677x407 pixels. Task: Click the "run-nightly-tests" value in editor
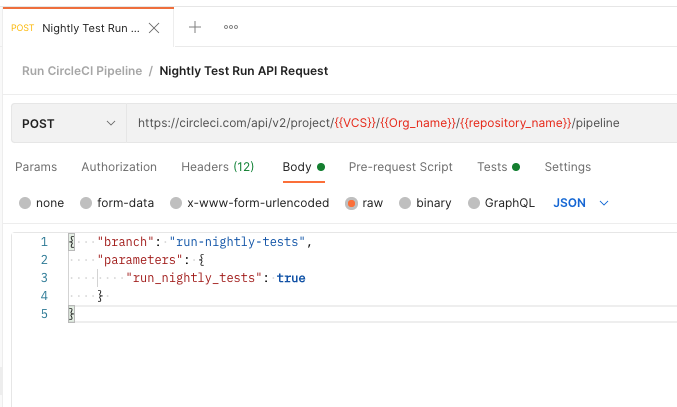[237, 242]
